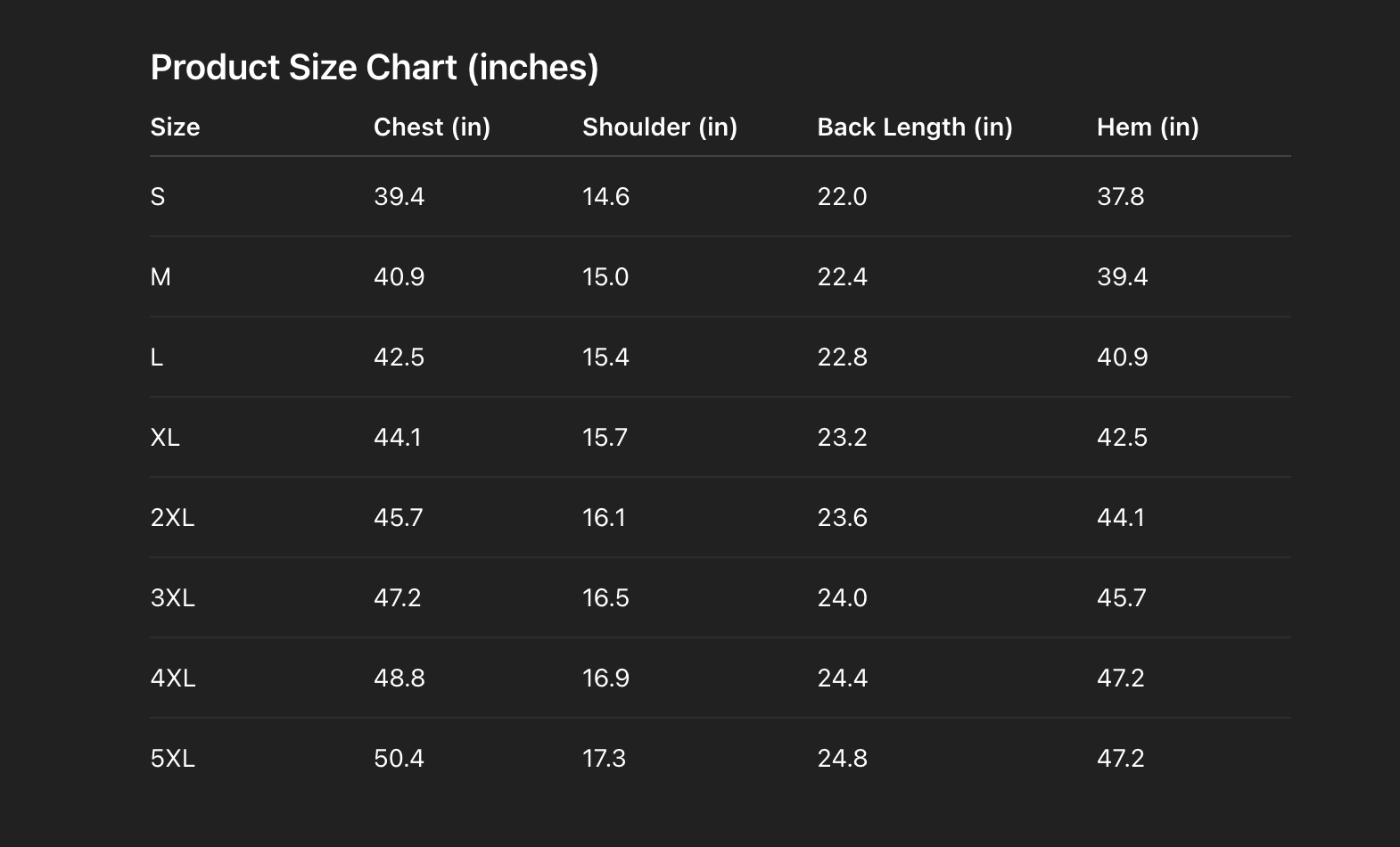Click the 48.8 chest value for 4XL
Image resolution: width=1400 pixels, height=847 pixels.
(x=399, y=678)
